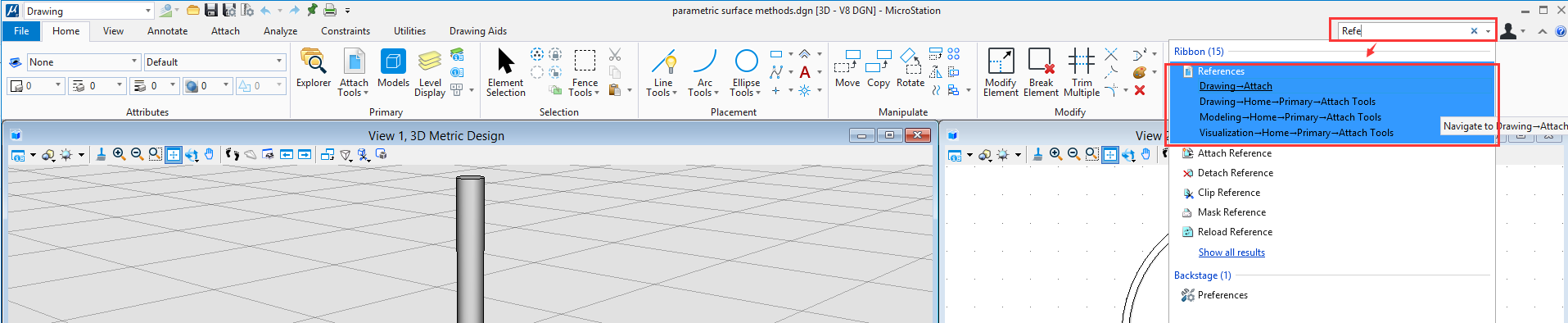The image size is (1568, 323).
Task: Click the 'Show all results' link
Action: pos(1231,252)
